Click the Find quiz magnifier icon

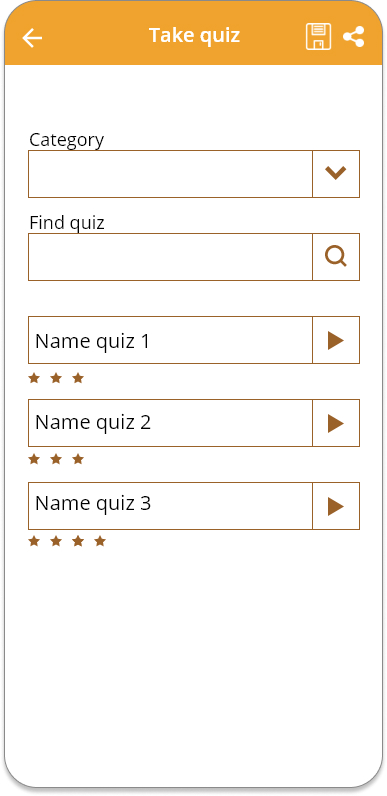point(336,257)
